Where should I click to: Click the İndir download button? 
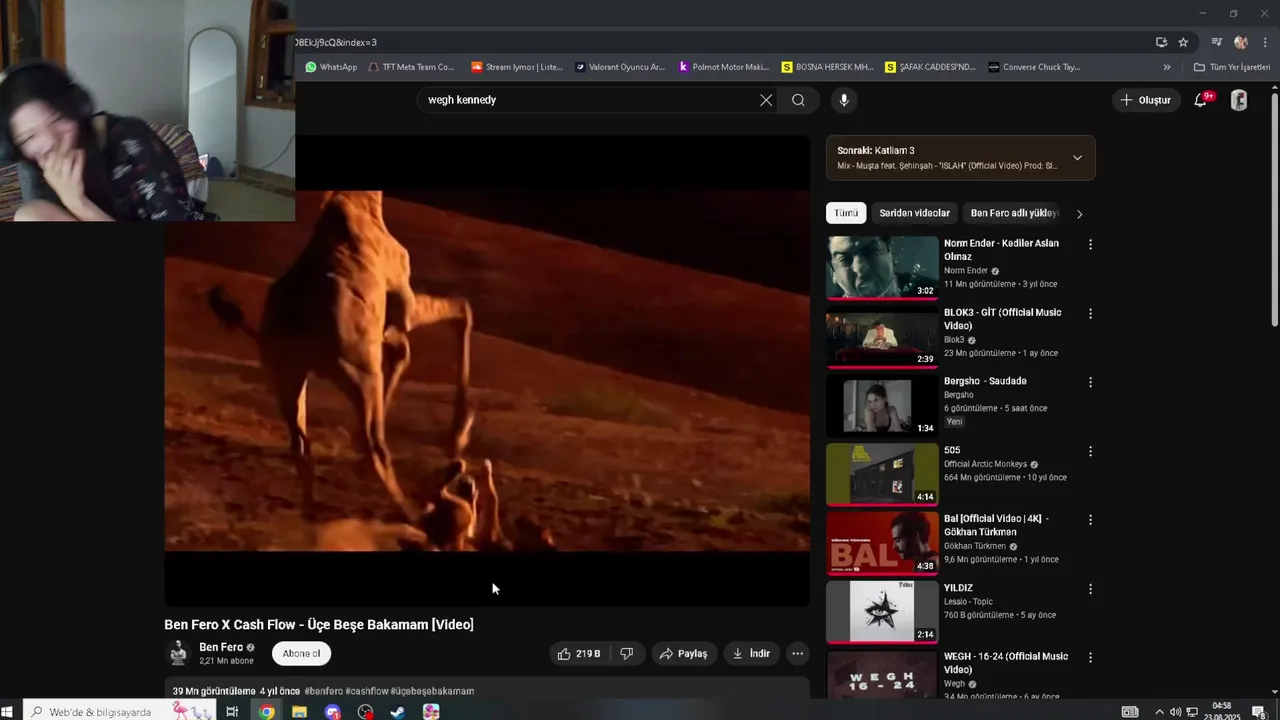751,654
